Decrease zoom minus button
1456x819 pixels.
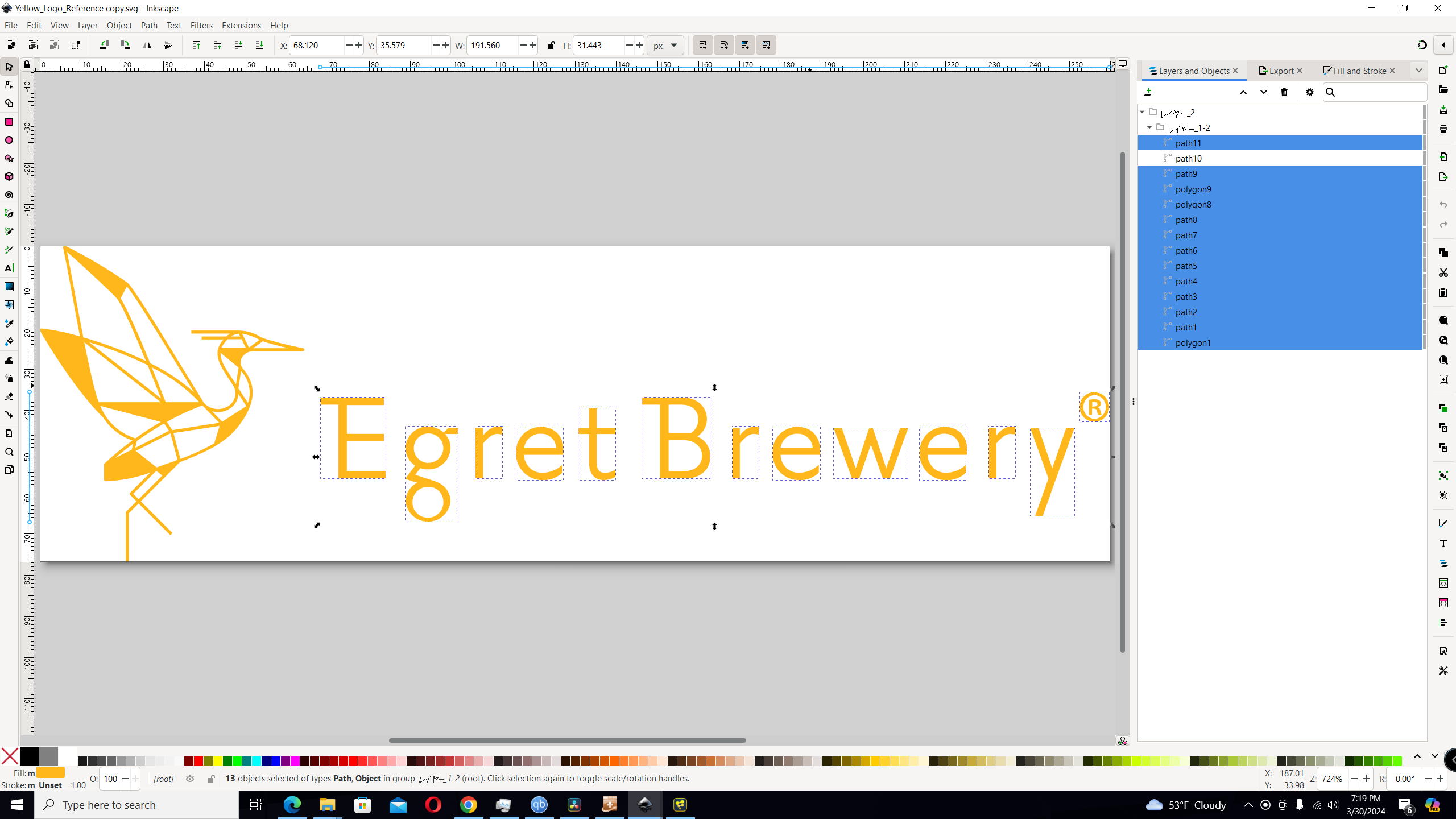[x=1354, y=779]
